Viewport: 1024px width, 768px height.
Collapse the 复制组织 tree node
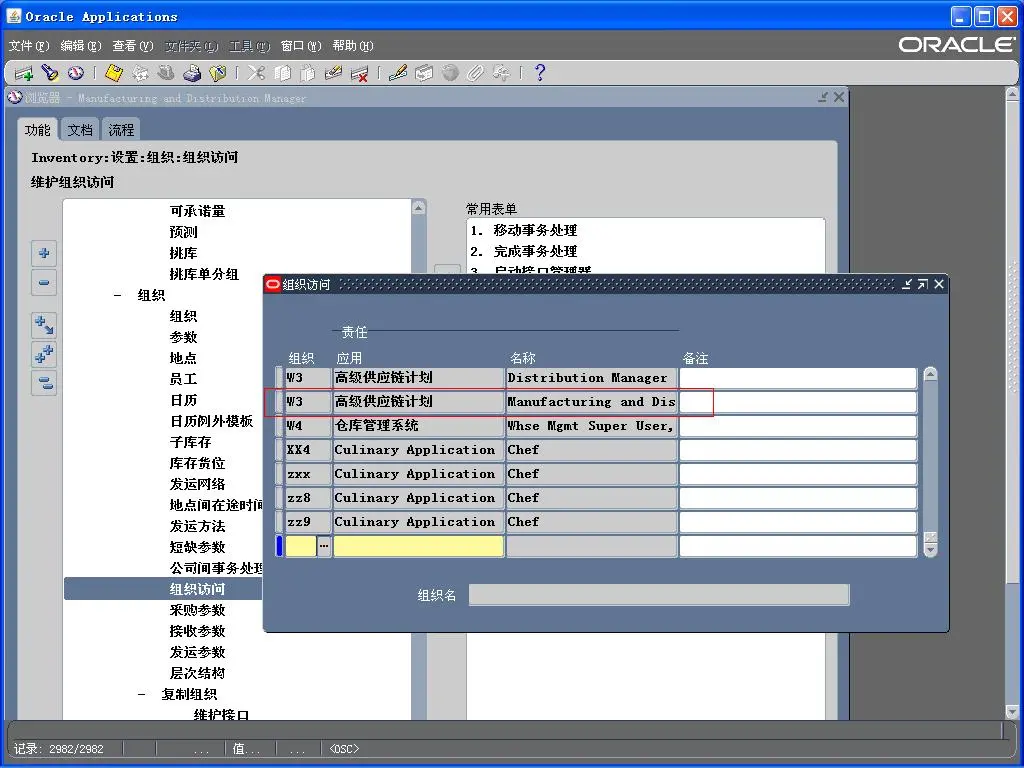(141, 694)
